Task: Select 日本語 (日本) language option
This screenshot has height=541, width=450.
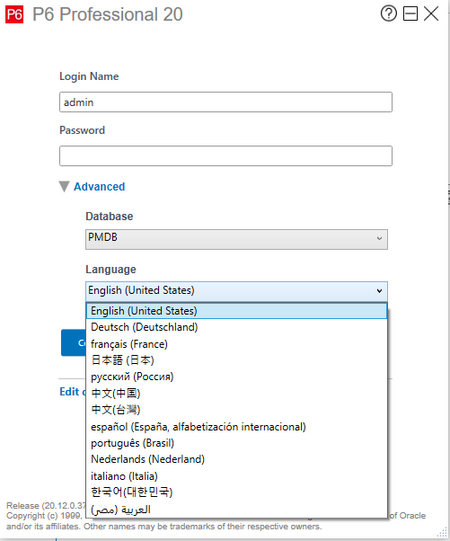Action: pyautogui.click(x=237, y=360)
